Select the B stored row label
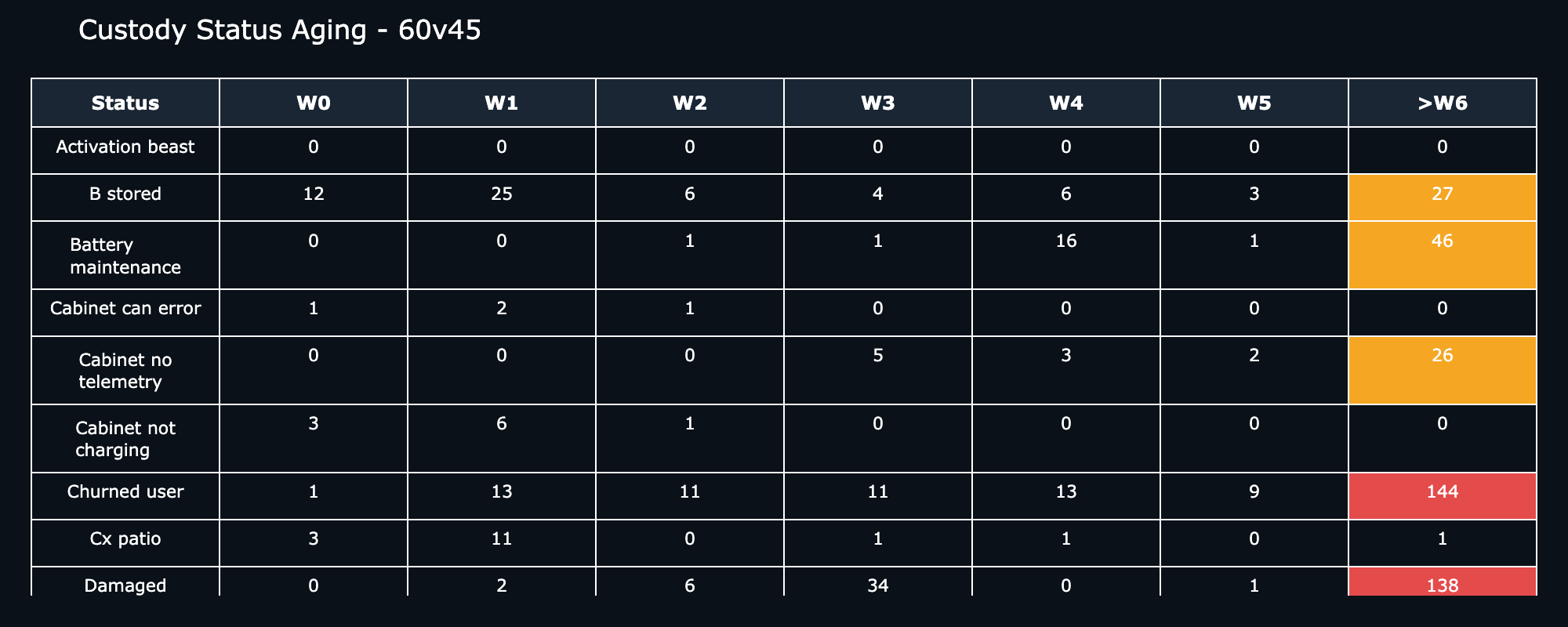Viewport: 1568px width, 627px height. pyautogui.click(x=125, y=194)
